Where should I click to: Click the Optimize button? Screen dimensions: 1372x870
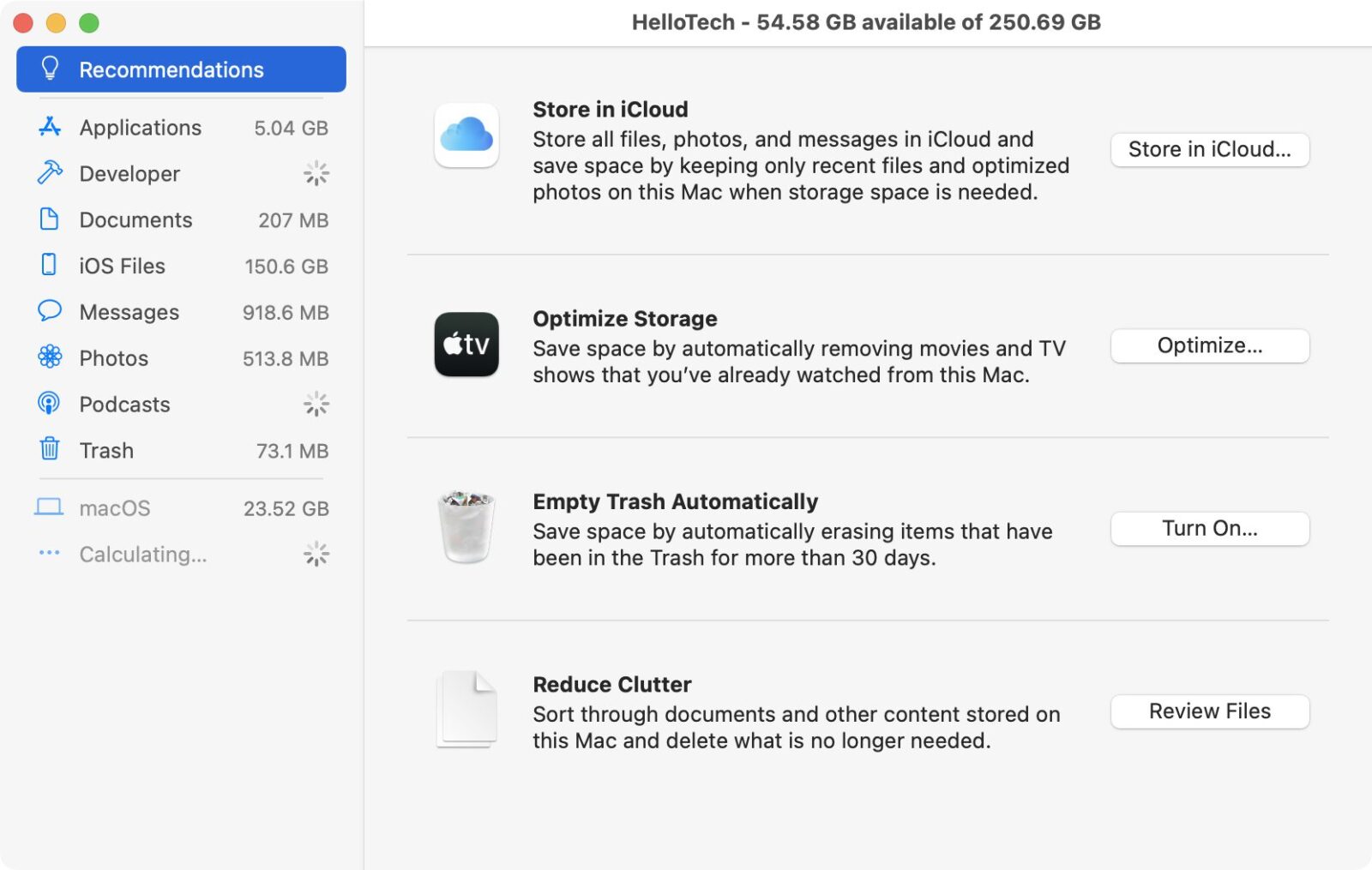coord(1209,345)
